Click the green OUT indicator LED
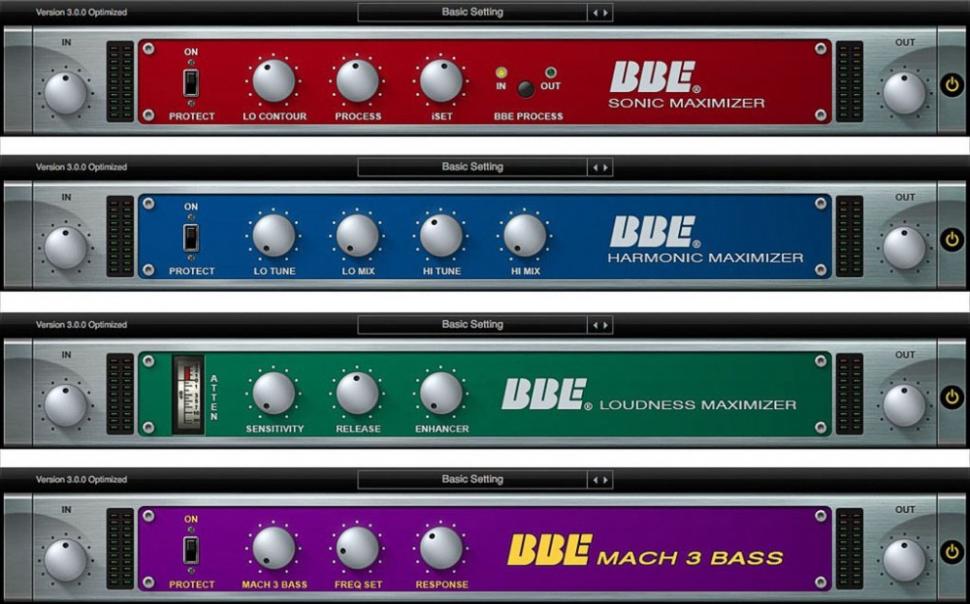Screen dimensions: 970x604 coord(550,73)
